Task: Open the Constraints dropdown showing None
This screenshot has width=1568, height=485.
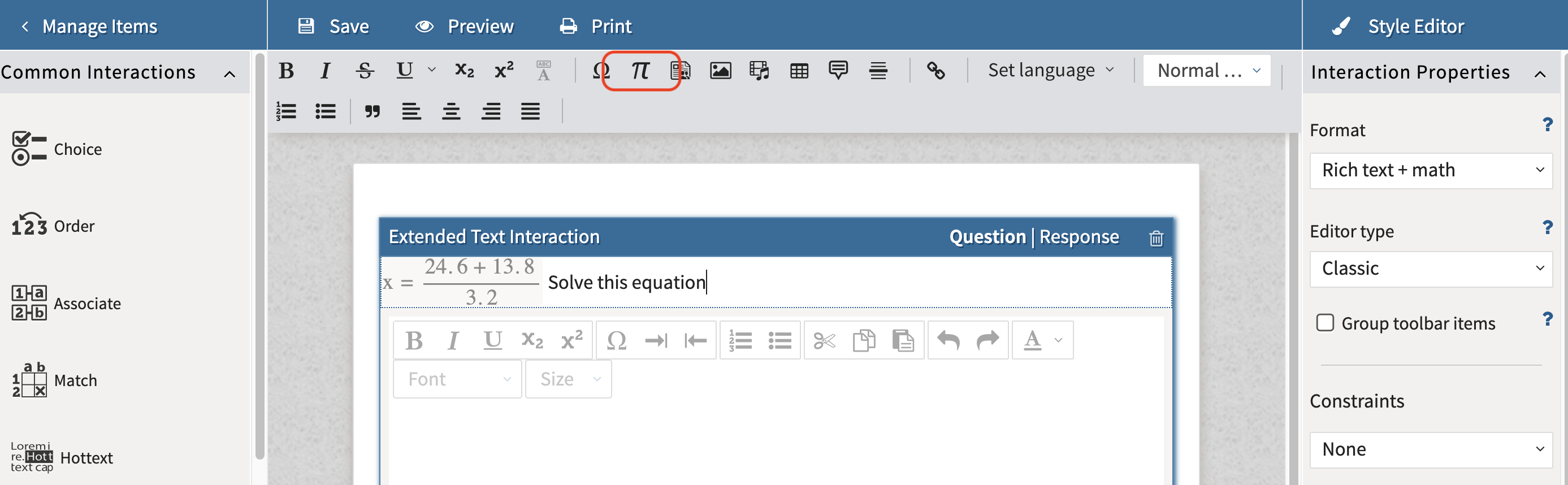Action: 1431,450
